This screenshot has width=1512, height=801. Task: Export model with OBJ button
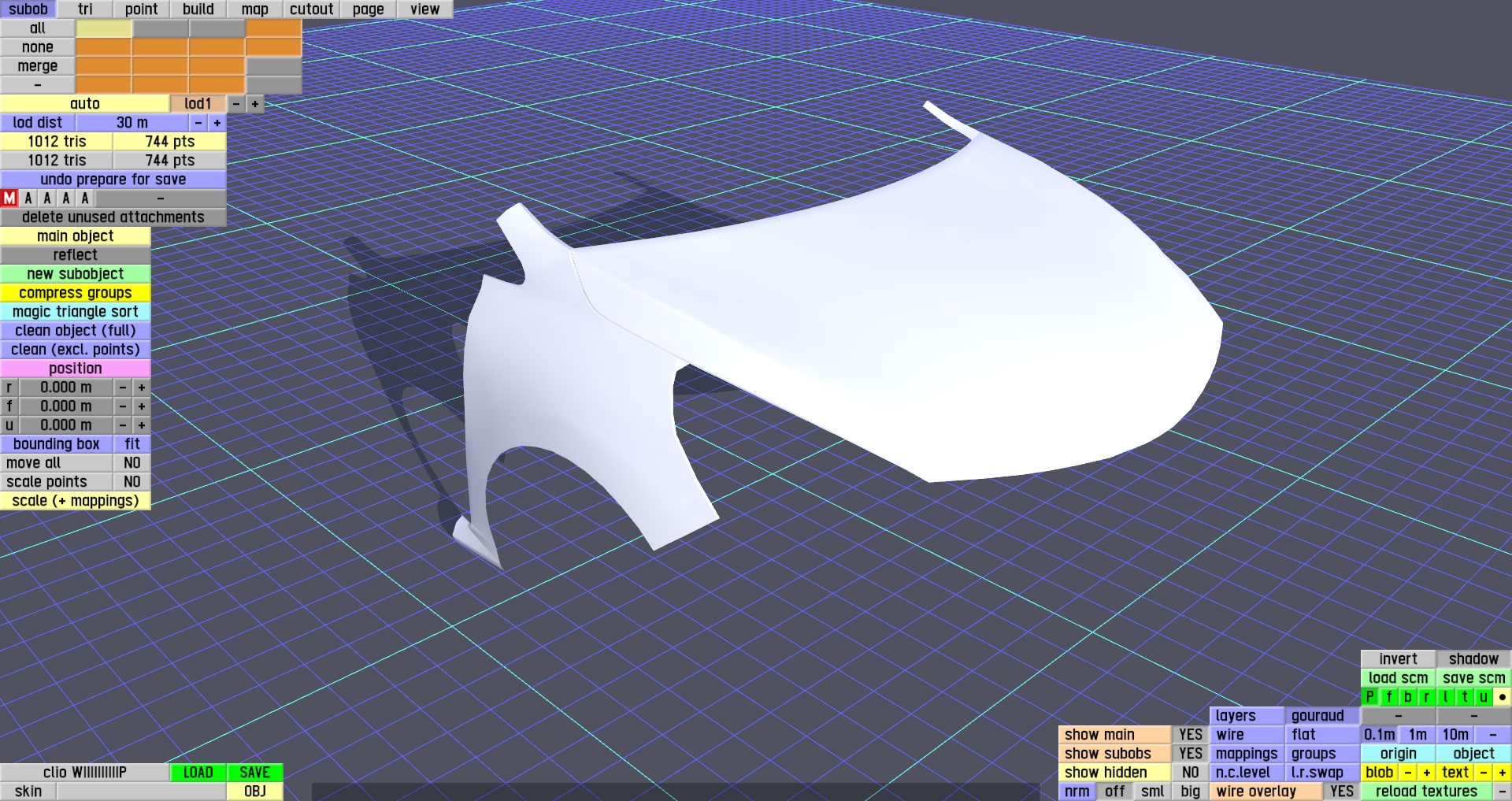(x=255, y=792)
